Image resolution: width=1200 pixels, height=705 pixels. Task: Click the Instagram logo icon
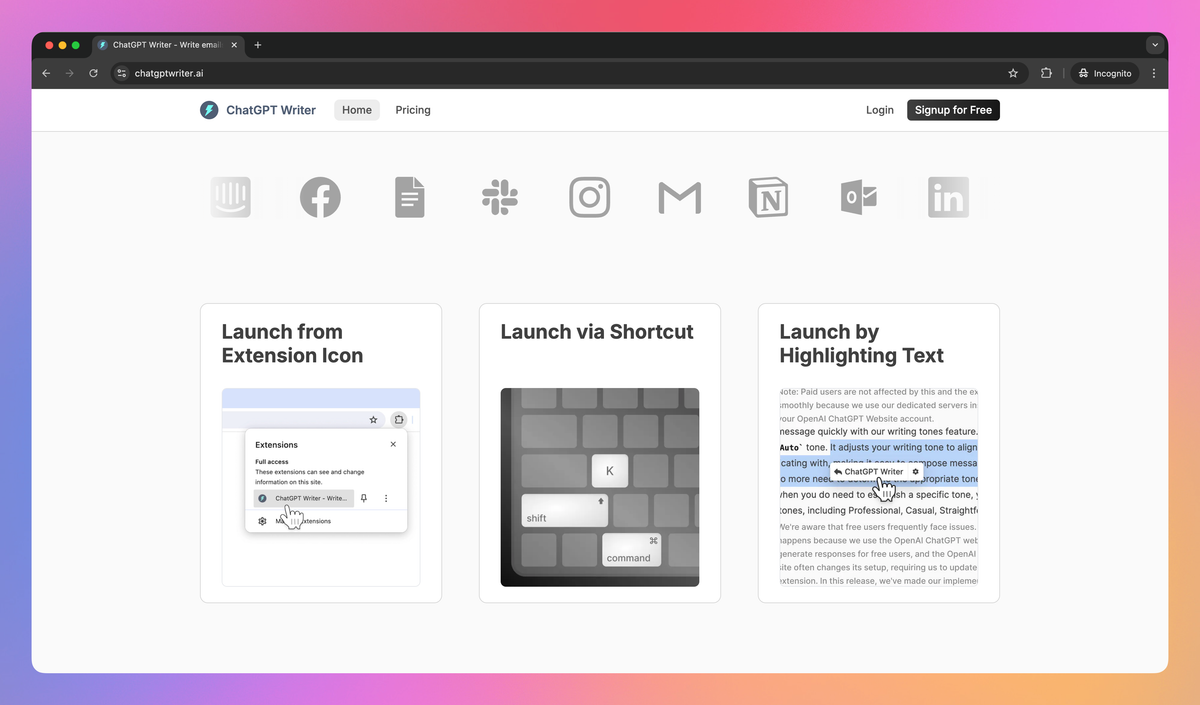(x=590, y=197)
